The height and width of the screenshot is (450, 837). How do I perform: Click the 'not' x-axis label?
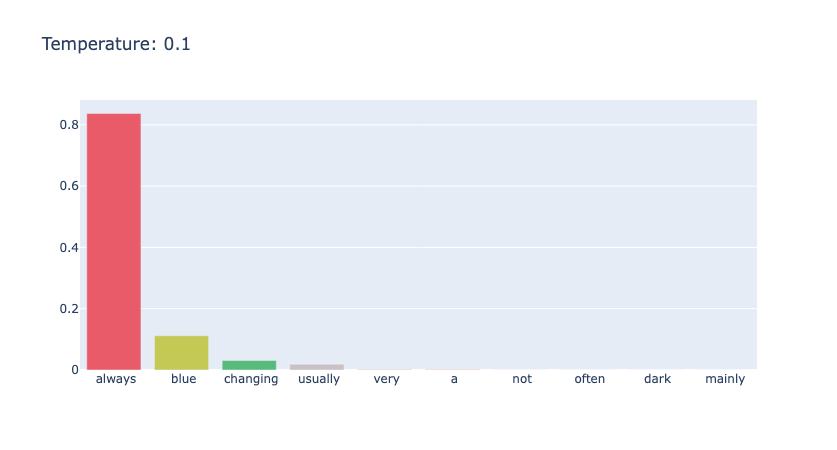click(x=522, y=379)
